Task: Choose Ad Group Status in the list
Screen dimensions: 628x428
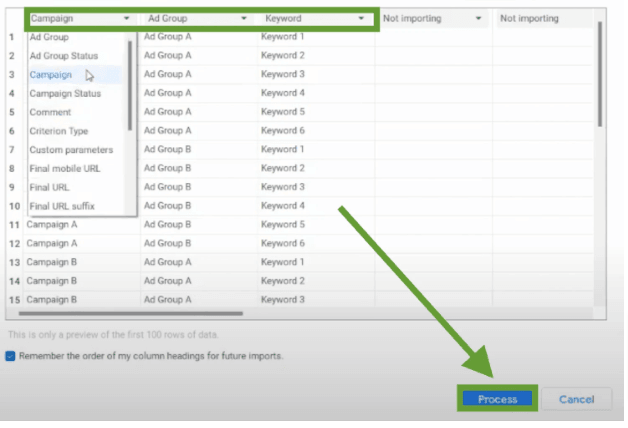Action: click(64, 56)
